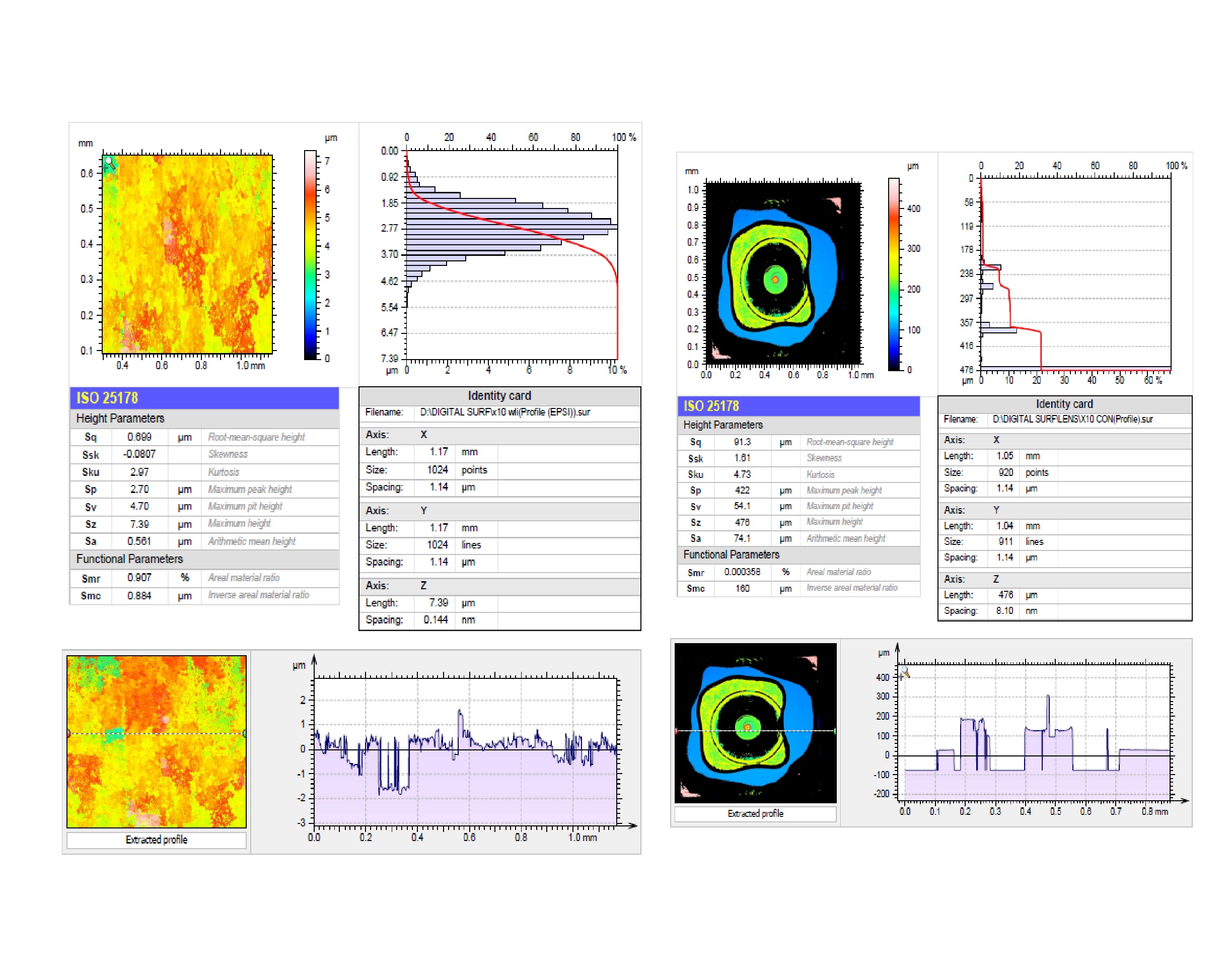Screen dimensions: 1232x973
Task: Collapse left Functional Parameters section
Action: [x=129, y=559]
